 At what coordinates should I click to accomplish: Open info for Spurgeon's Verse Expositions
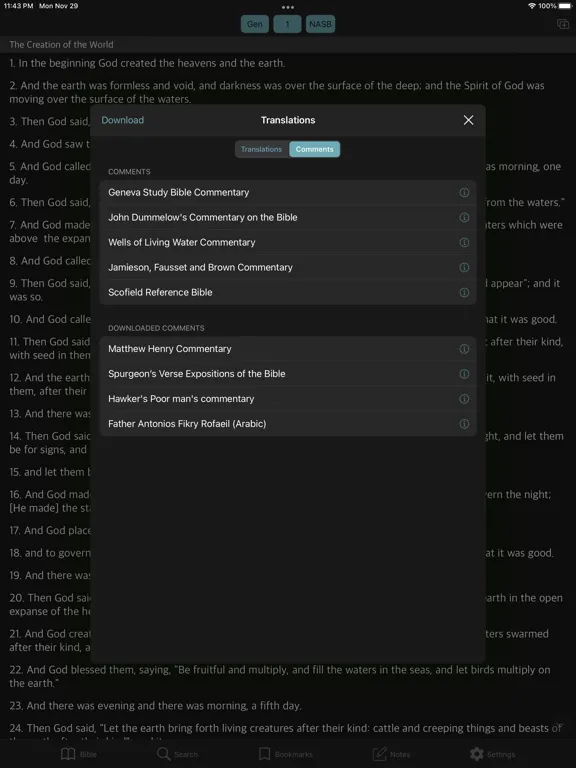tap(464, 374)
